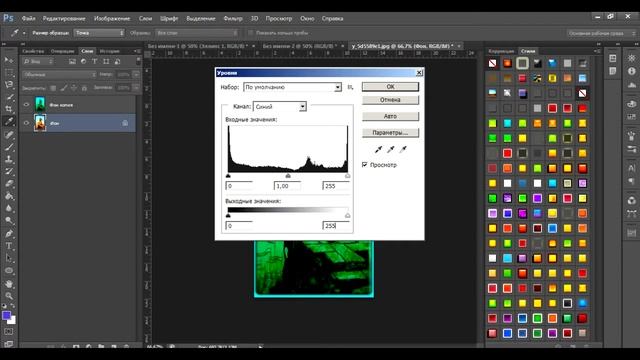Click OK in the Levels dialog
The image size is (640, 360).
pos(390,87)
